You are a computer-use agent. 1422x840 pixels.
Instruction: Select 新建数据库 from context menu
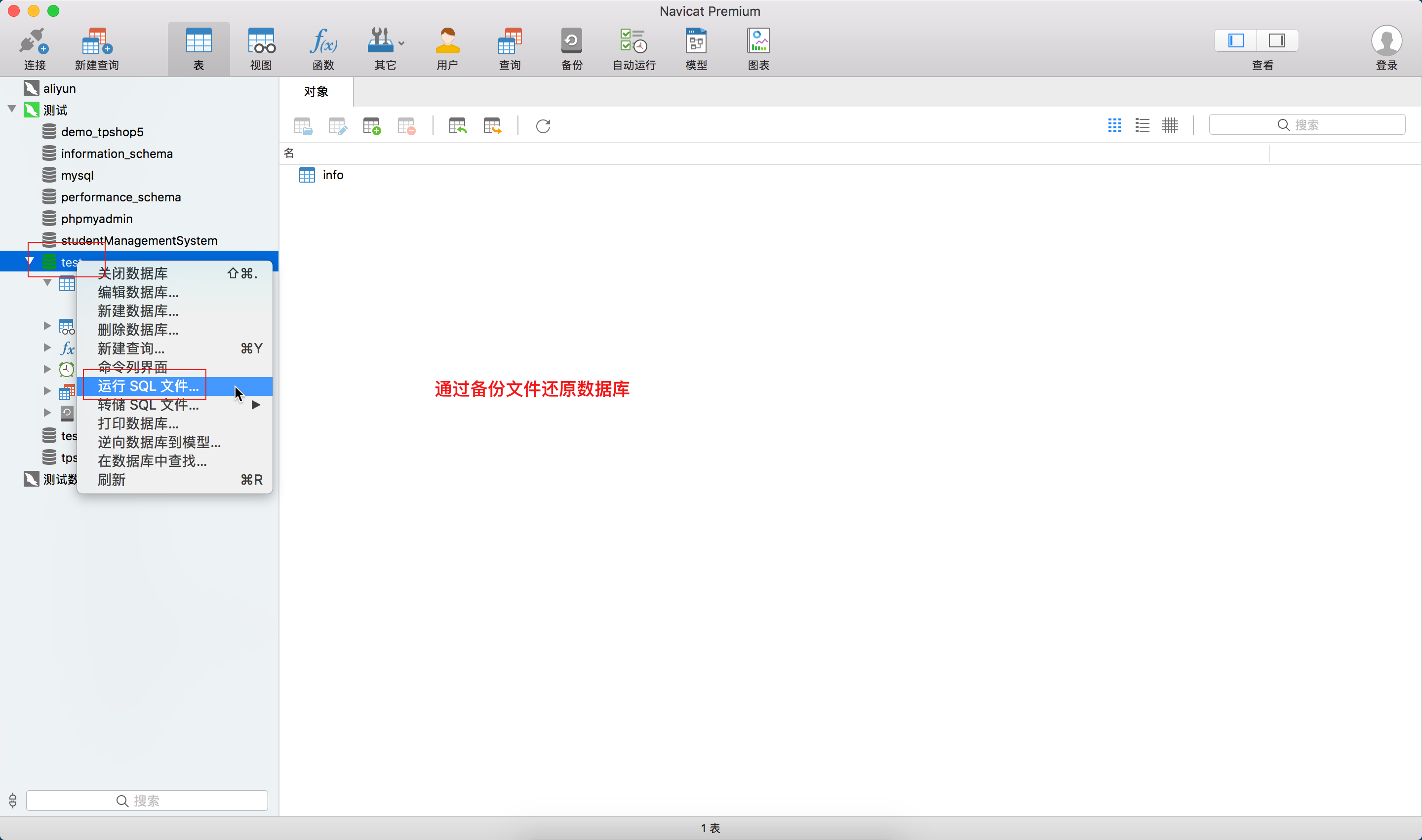coord(138,311)
